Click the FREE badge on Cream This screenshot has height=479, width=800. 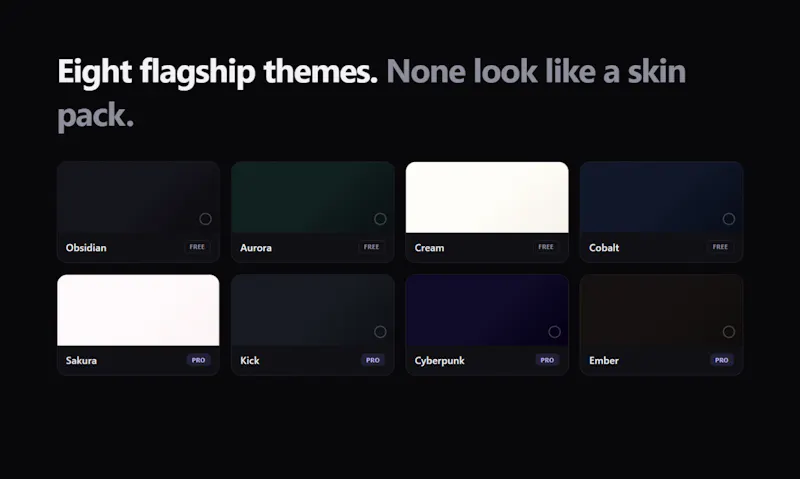click(546, 247)
